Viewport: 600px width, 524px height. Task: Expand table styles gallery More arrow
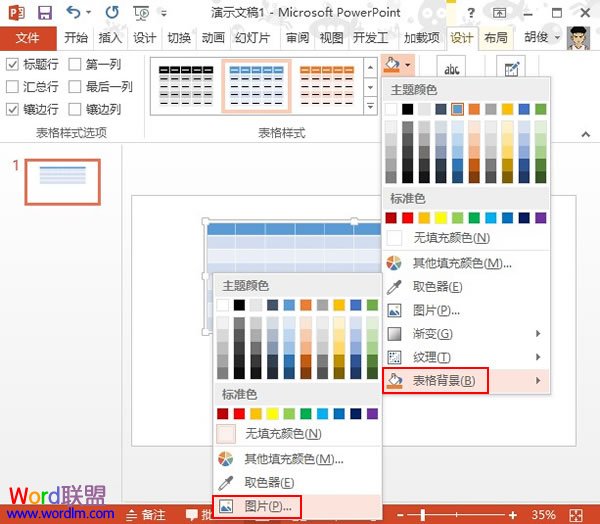click(370, 106)
